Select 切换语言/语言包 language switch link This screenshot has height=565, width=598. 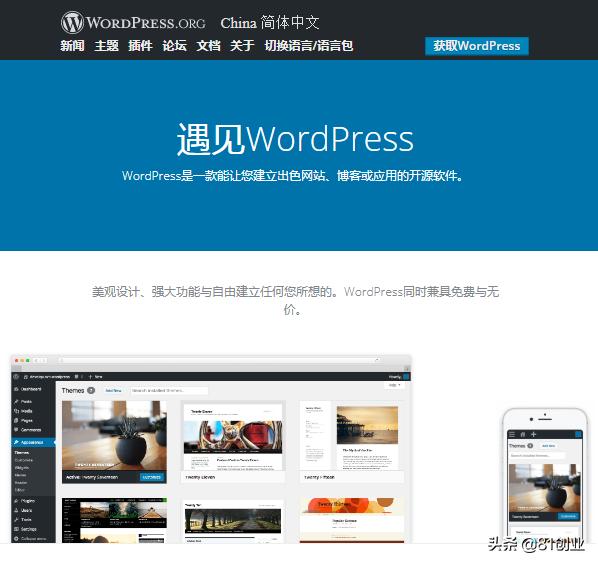click(x=309, y=46)
